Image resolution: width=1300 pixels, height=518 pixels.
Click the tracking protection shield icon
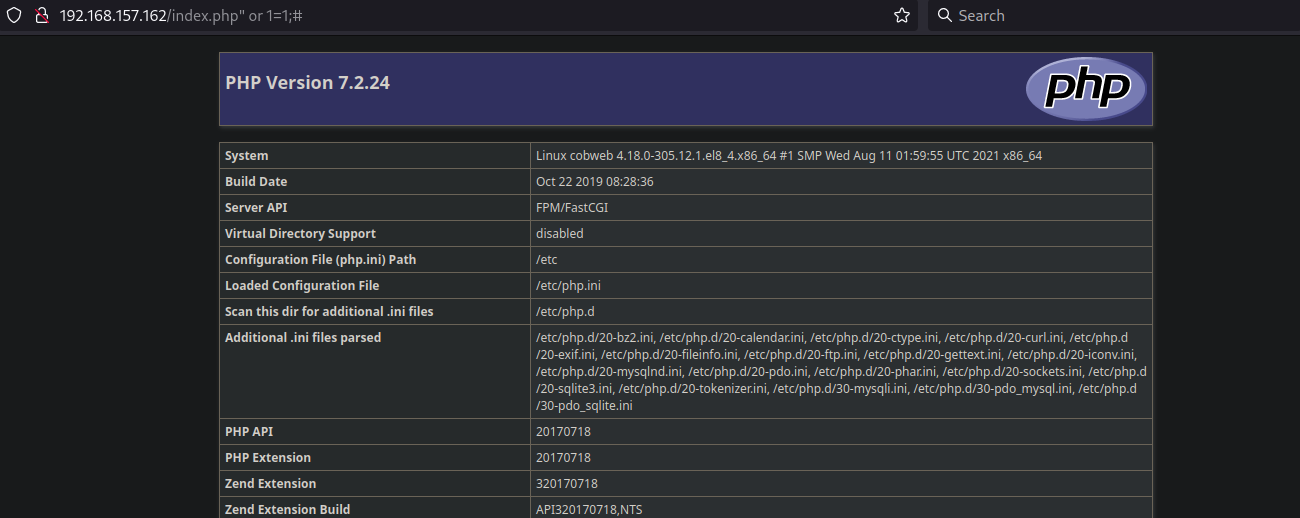click(14, 16)
